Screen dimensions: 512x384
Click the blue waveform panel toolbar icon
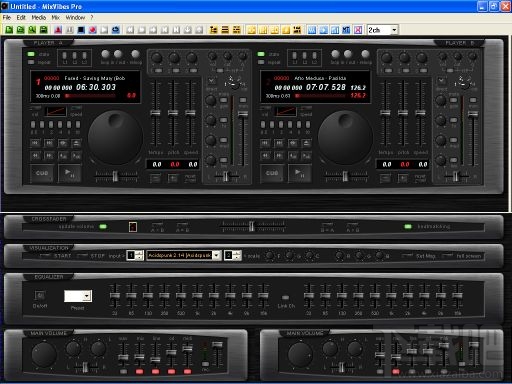point(312,30)
